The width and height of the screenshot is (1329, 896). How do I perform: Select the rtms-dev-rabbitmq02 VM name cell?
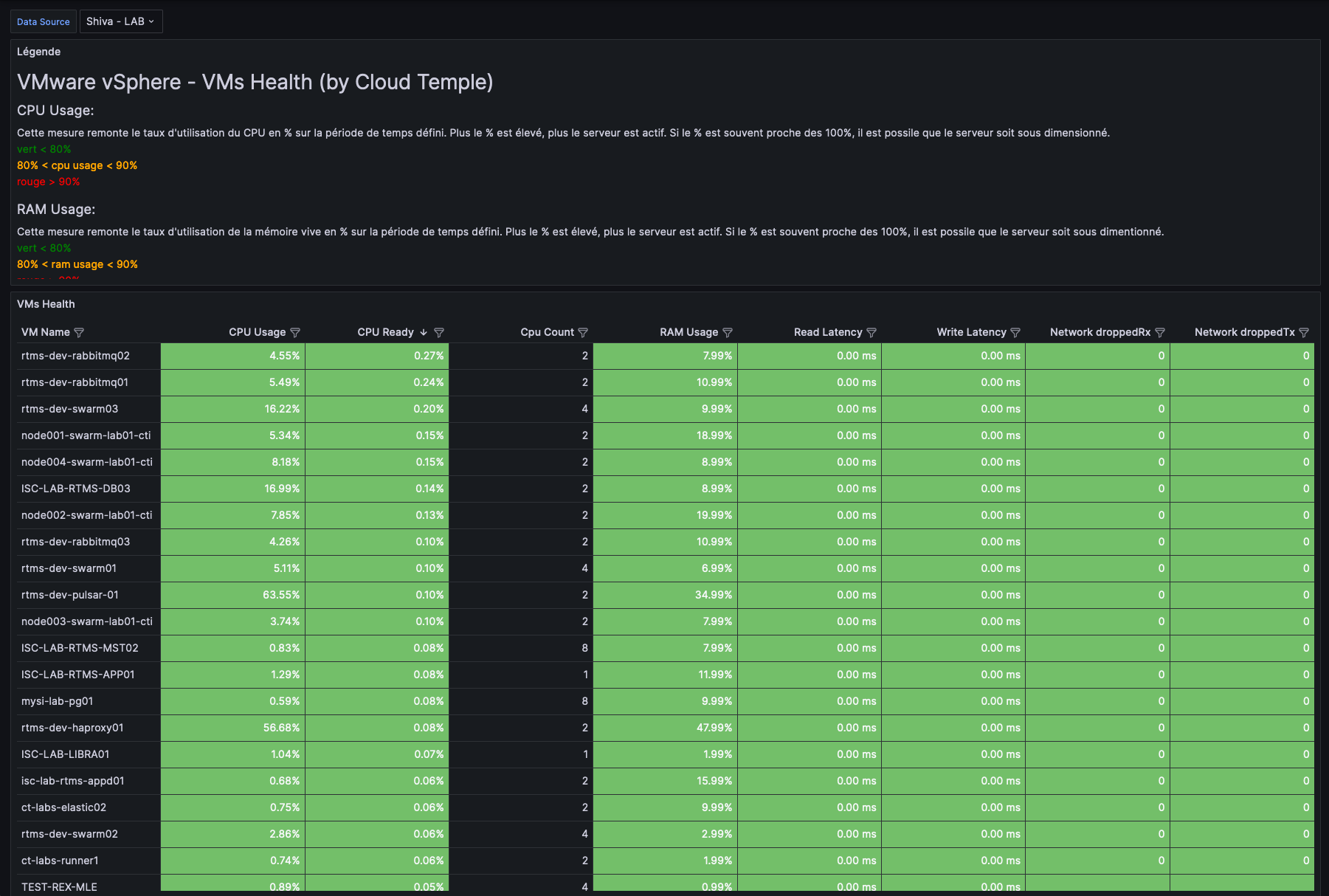click(x=75, y=356)
